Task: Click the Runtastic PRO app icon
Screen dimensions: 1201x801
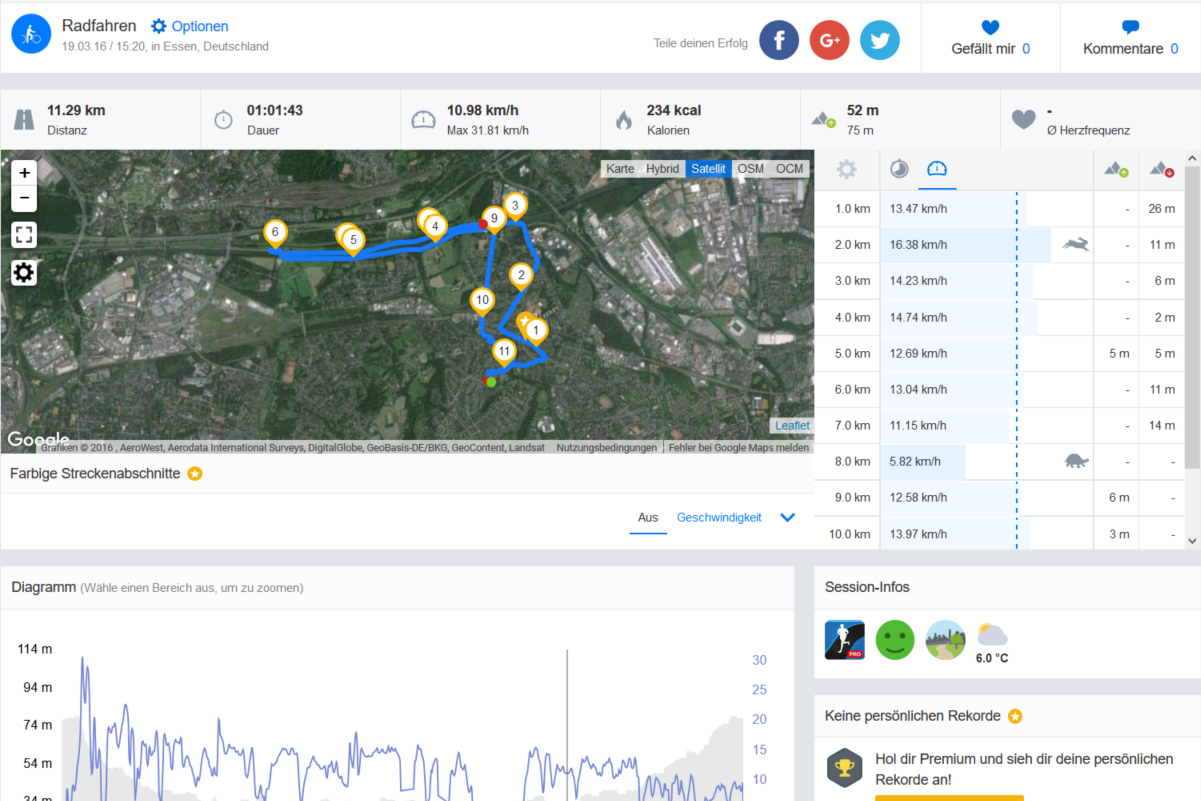Action: (x=844, y=640)
